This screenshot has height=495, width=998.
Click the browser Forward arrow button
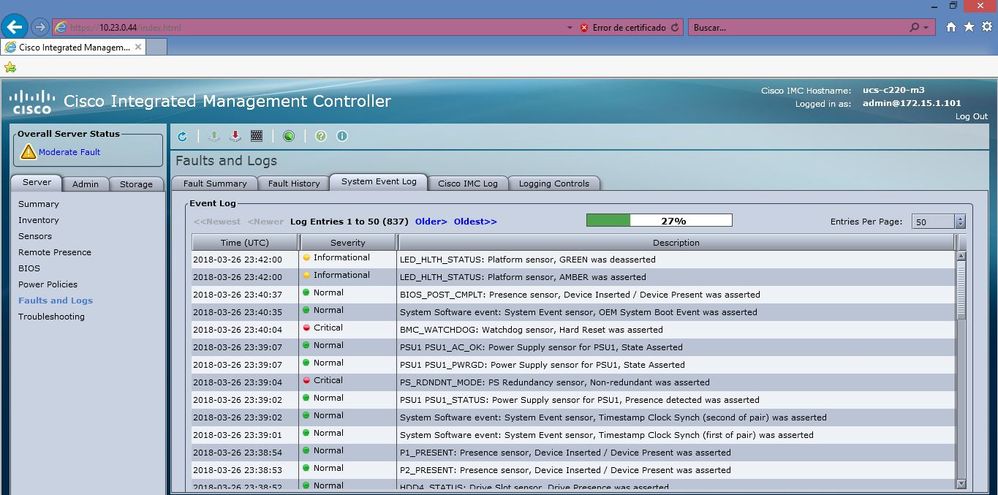tap(40, 27)
